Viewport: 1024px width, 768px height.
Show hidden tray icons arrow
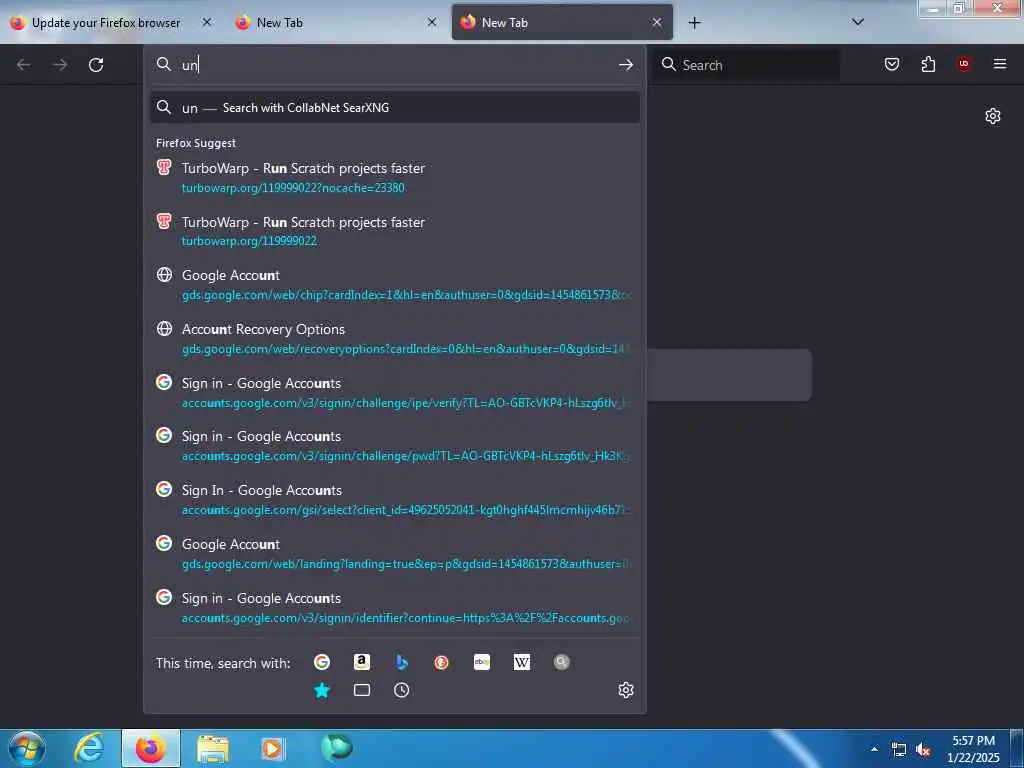pyautogui.click(x=874, y=749)
